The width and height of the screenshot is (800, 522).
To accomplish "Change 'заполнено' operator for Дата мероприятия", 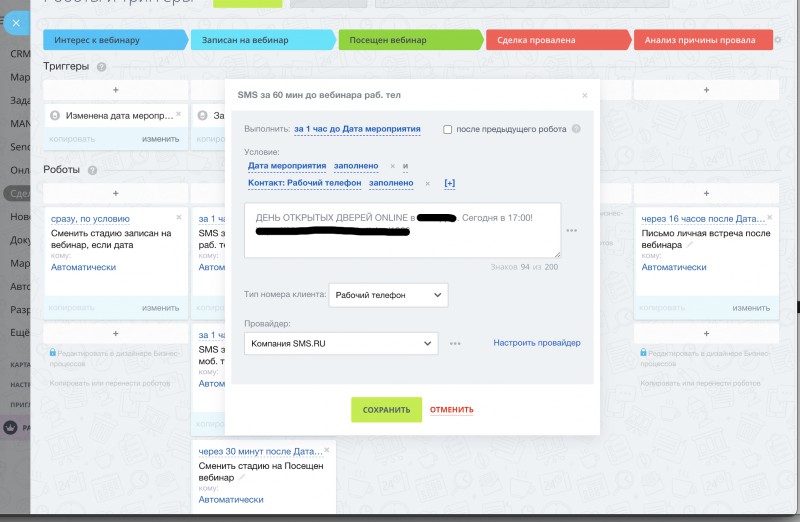I will pyautogui.click(x=356, y=166).
